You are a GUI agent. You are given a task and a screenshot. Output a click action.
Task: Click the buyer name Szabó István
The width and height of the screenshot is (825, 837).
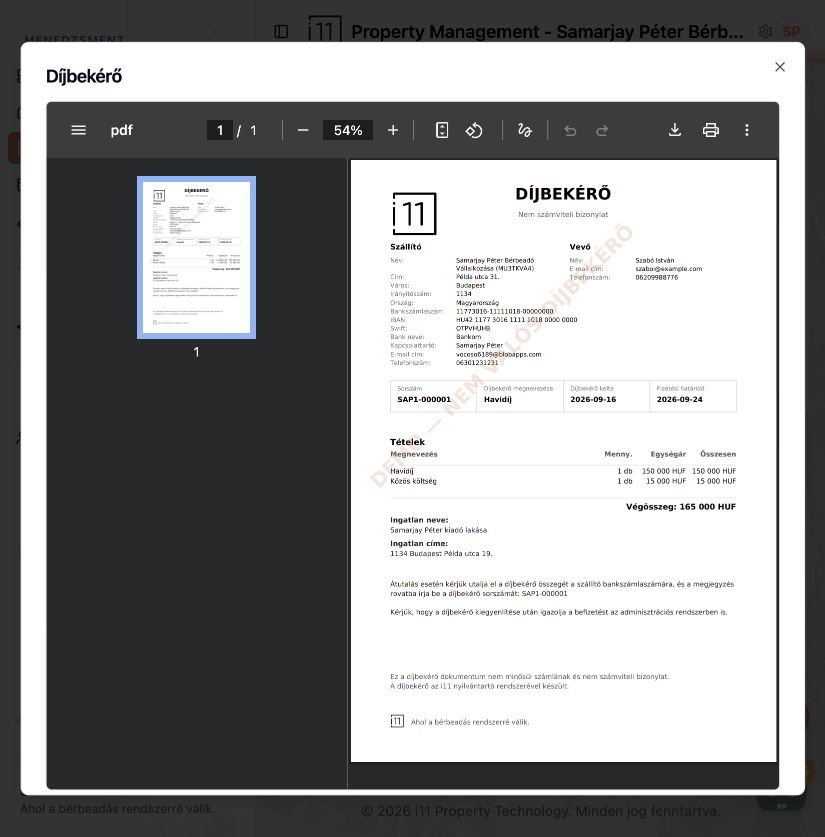[655, 260]
